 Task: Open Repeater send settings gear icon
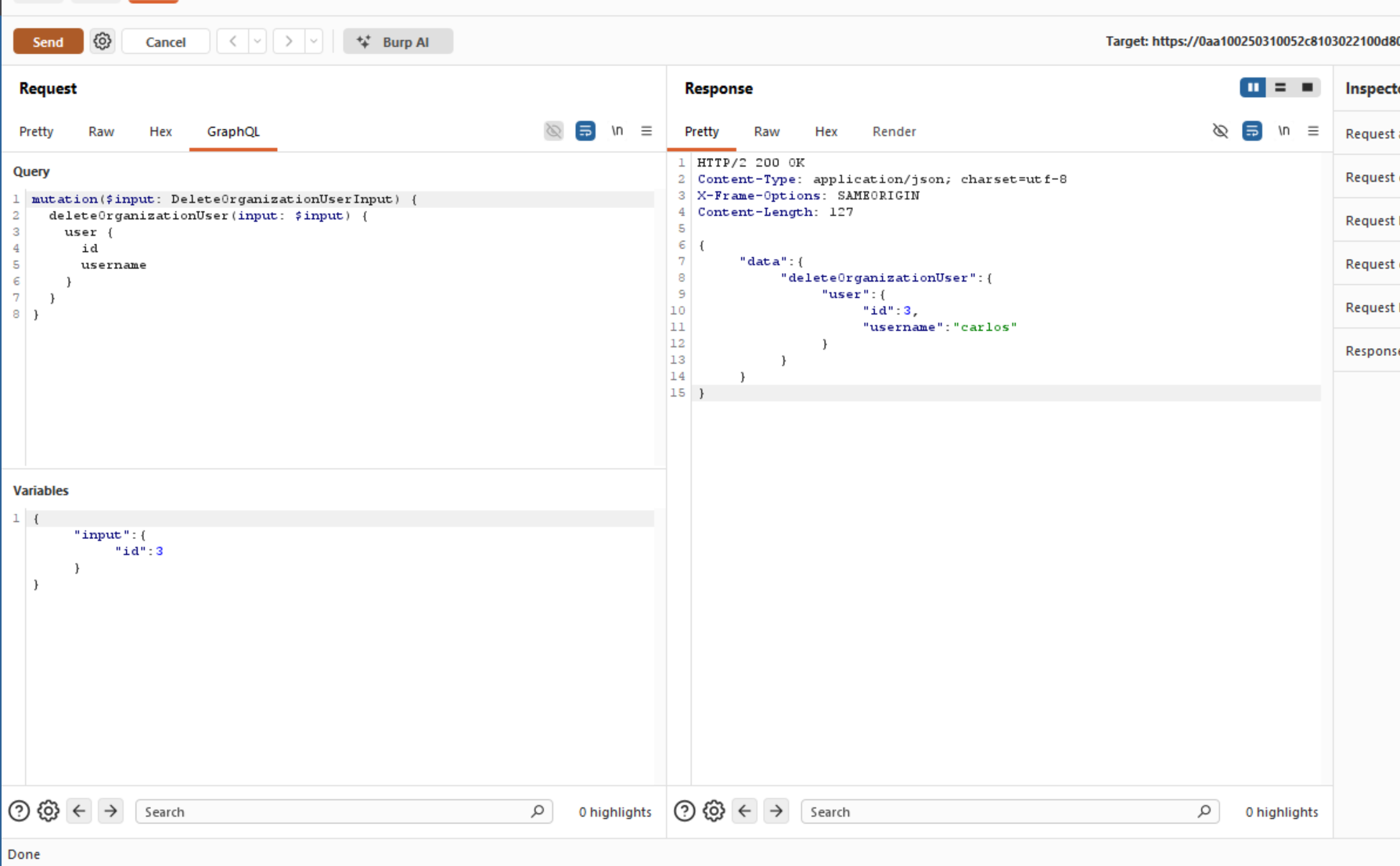[x=103, y=41]
